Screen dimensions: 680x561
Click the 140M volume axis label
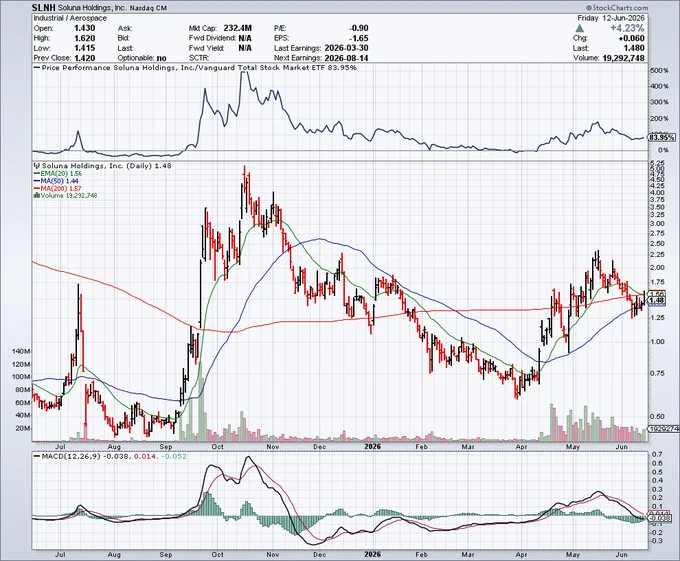click(x=21, y=352)
